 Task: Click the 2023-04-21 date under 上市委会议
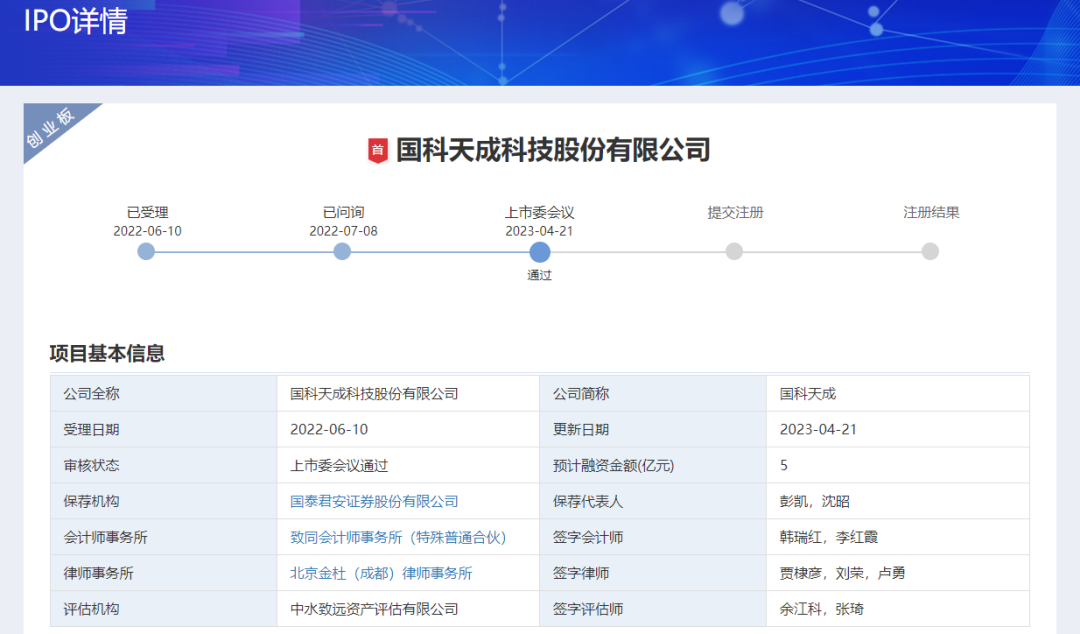click(x=539, y=231)
